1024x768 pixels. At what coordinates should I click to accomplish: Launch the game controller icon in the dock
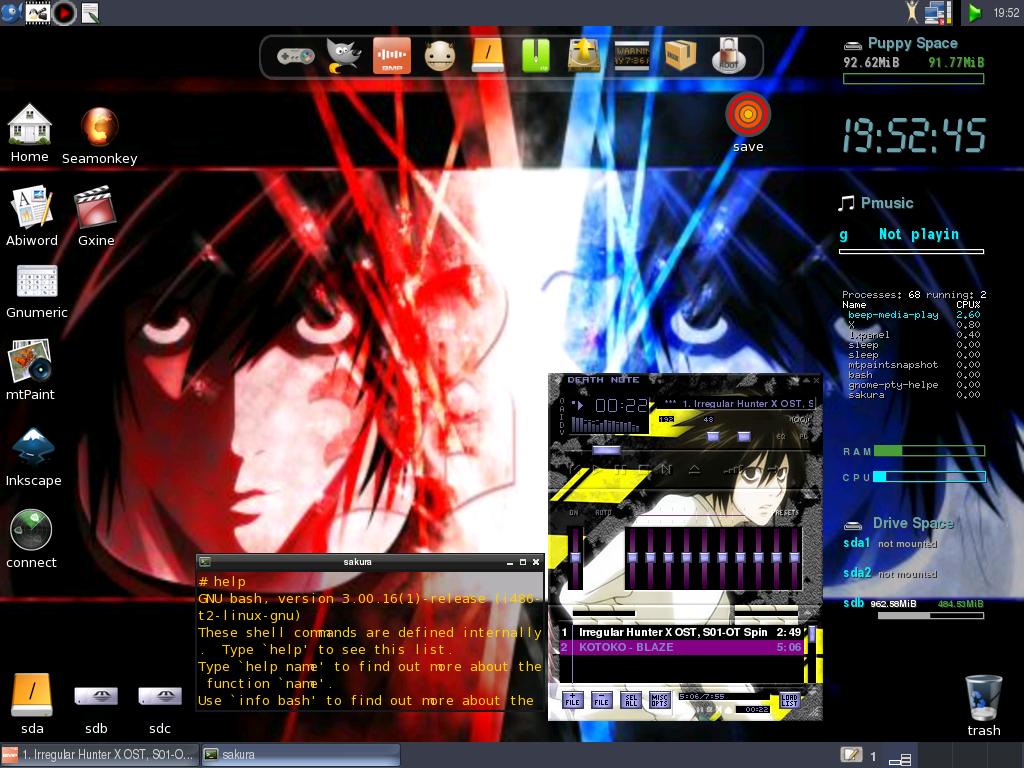(295, 56)
